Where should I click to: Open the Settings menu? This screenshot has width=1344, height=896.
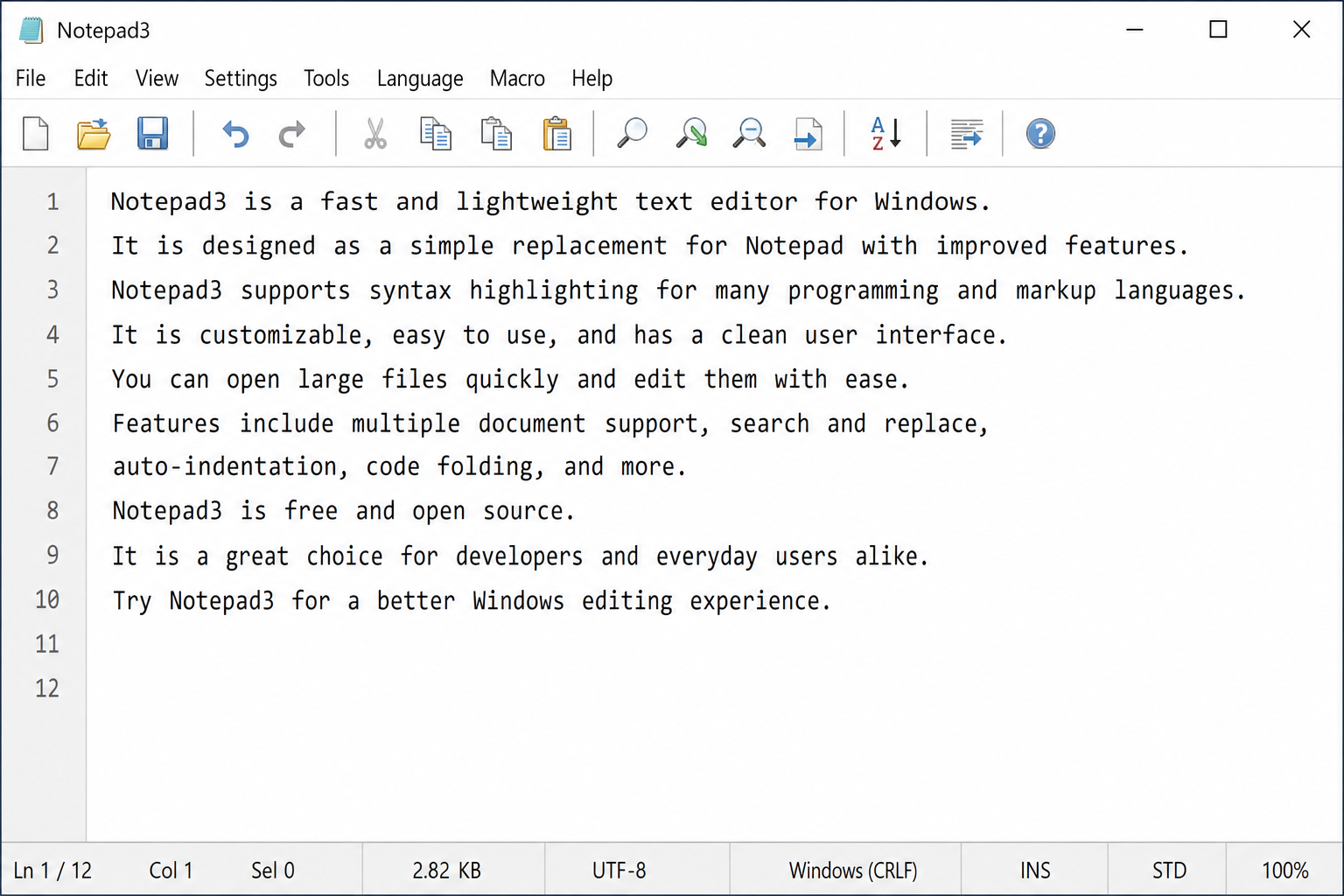click(x=241, y=79)
